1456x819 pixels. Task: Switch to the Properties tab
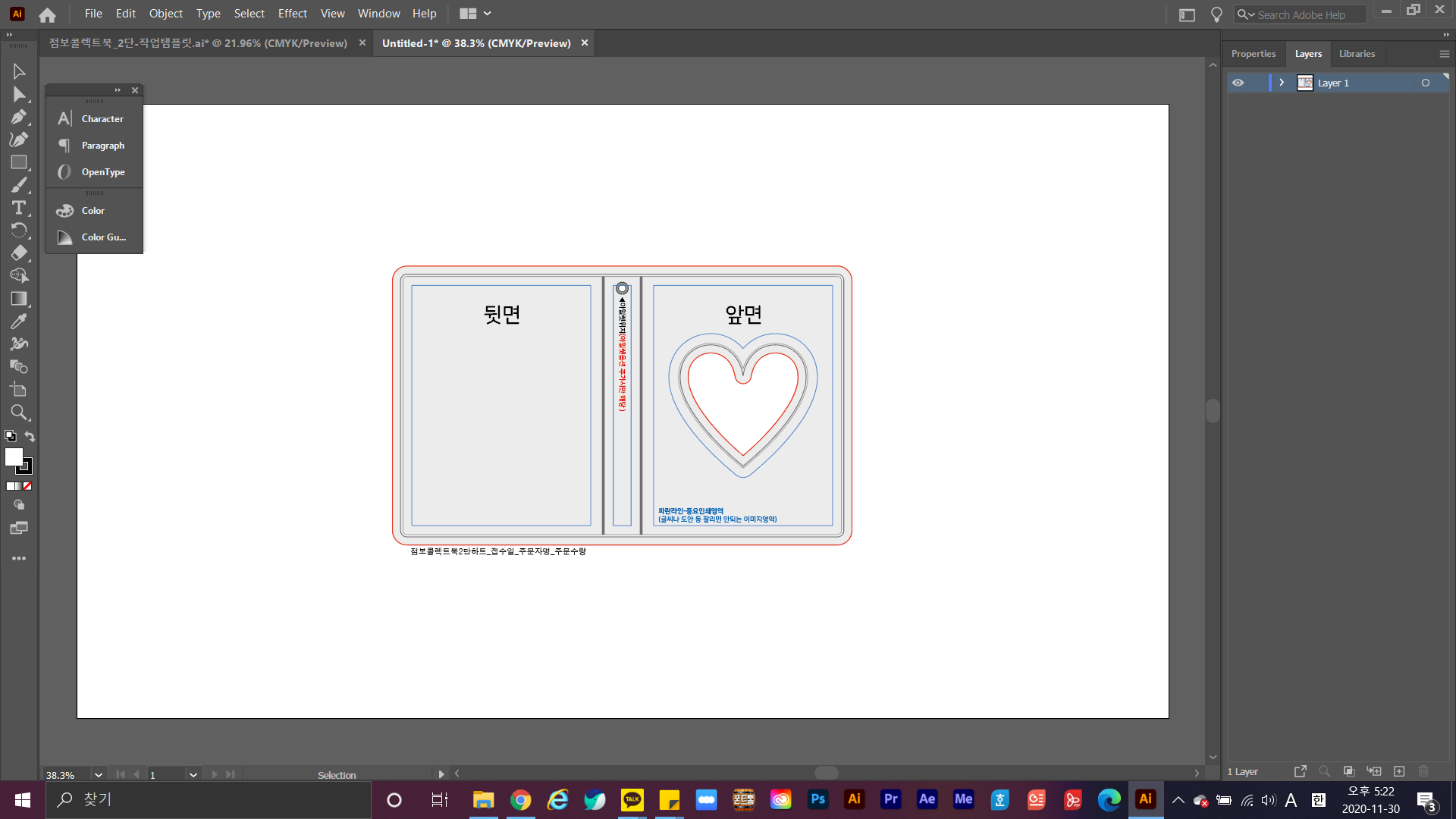point(1253,54)
